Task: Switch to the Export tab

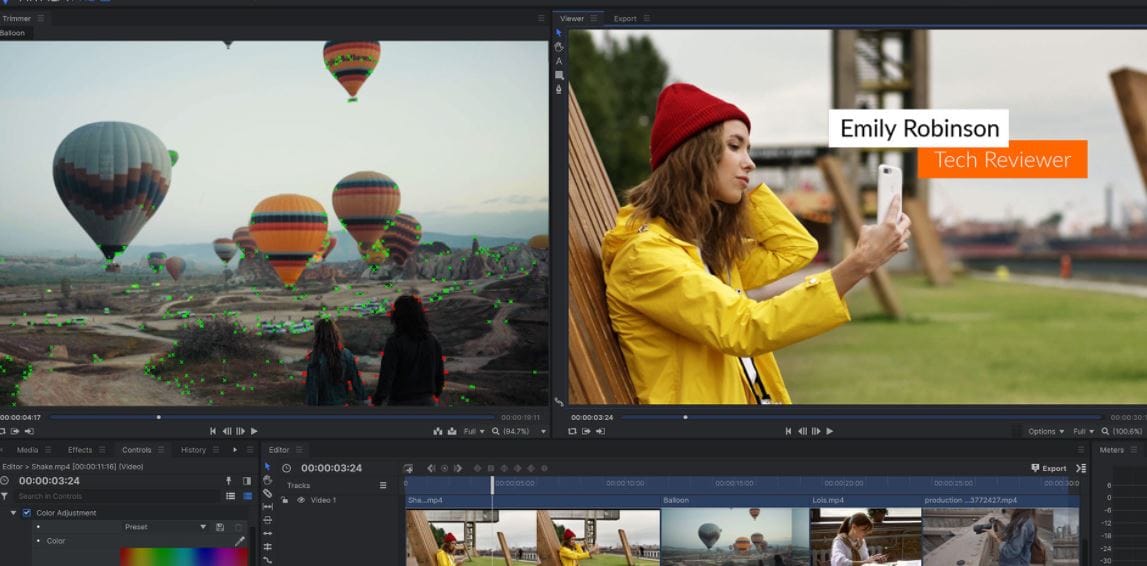Action: (625, 18)
